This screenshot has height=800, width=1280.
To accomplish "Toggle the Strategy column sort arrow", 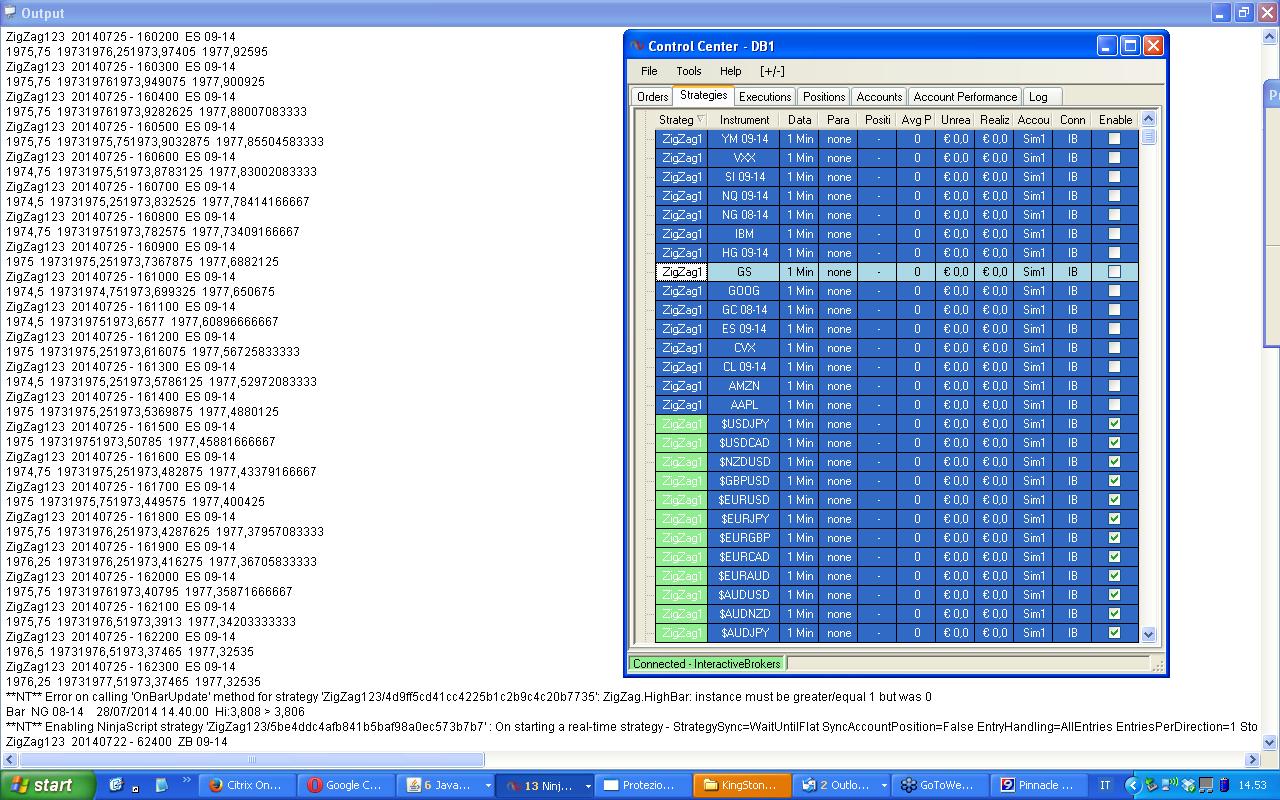I will point(700,120).
